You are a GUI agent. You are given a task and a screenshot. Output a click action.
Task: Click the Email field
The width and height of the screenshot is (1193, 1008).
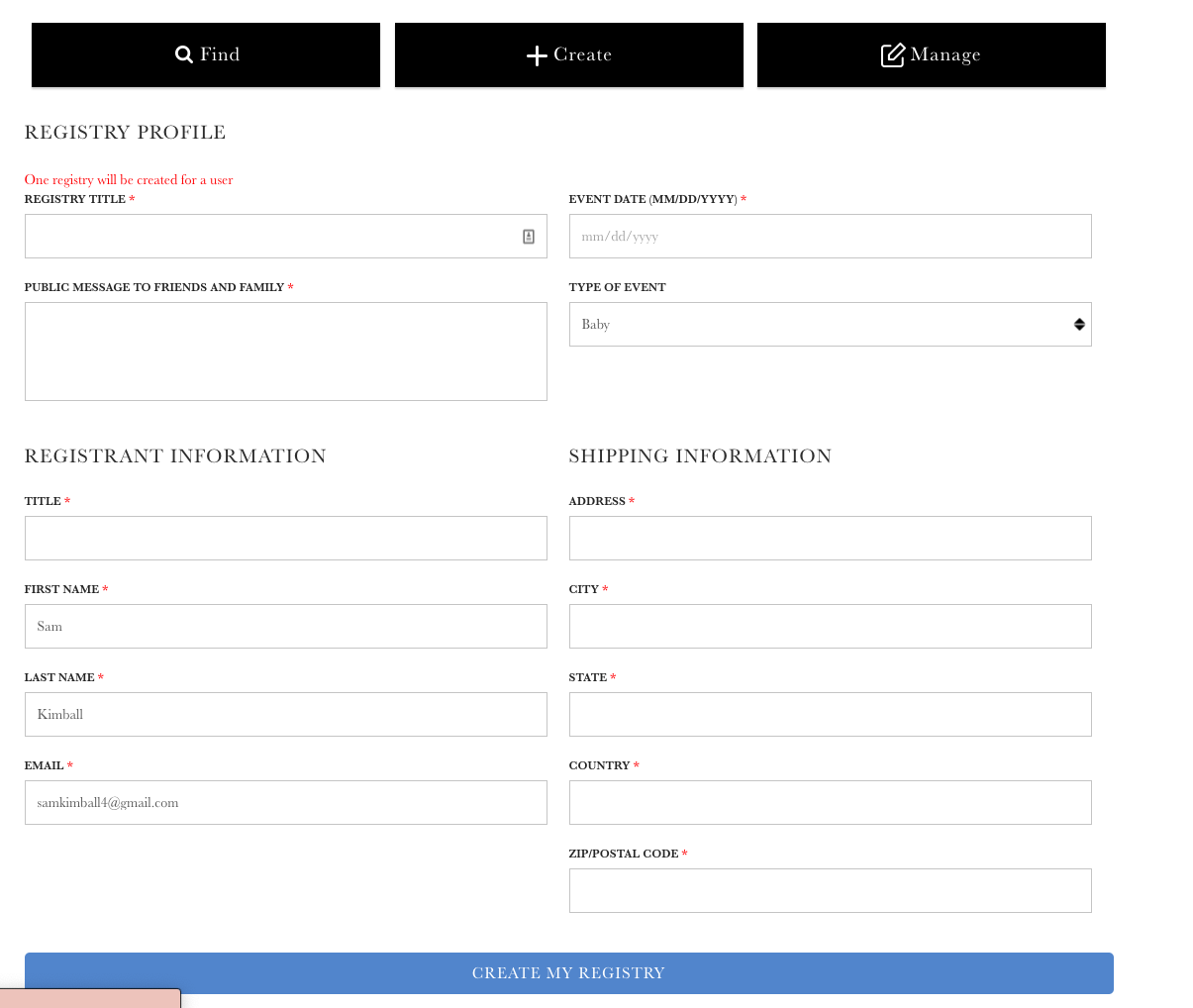click(x=286, y=803)
